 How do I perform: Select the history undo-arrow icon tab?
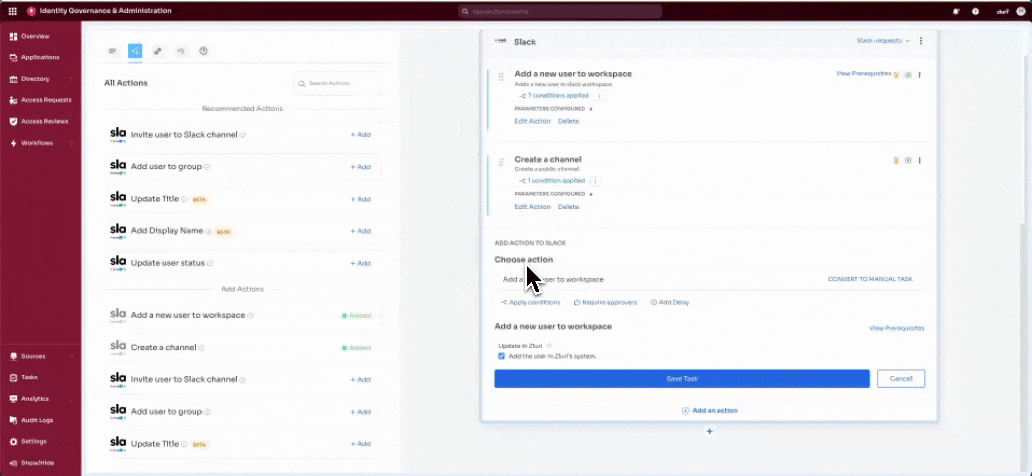(180, 51)
